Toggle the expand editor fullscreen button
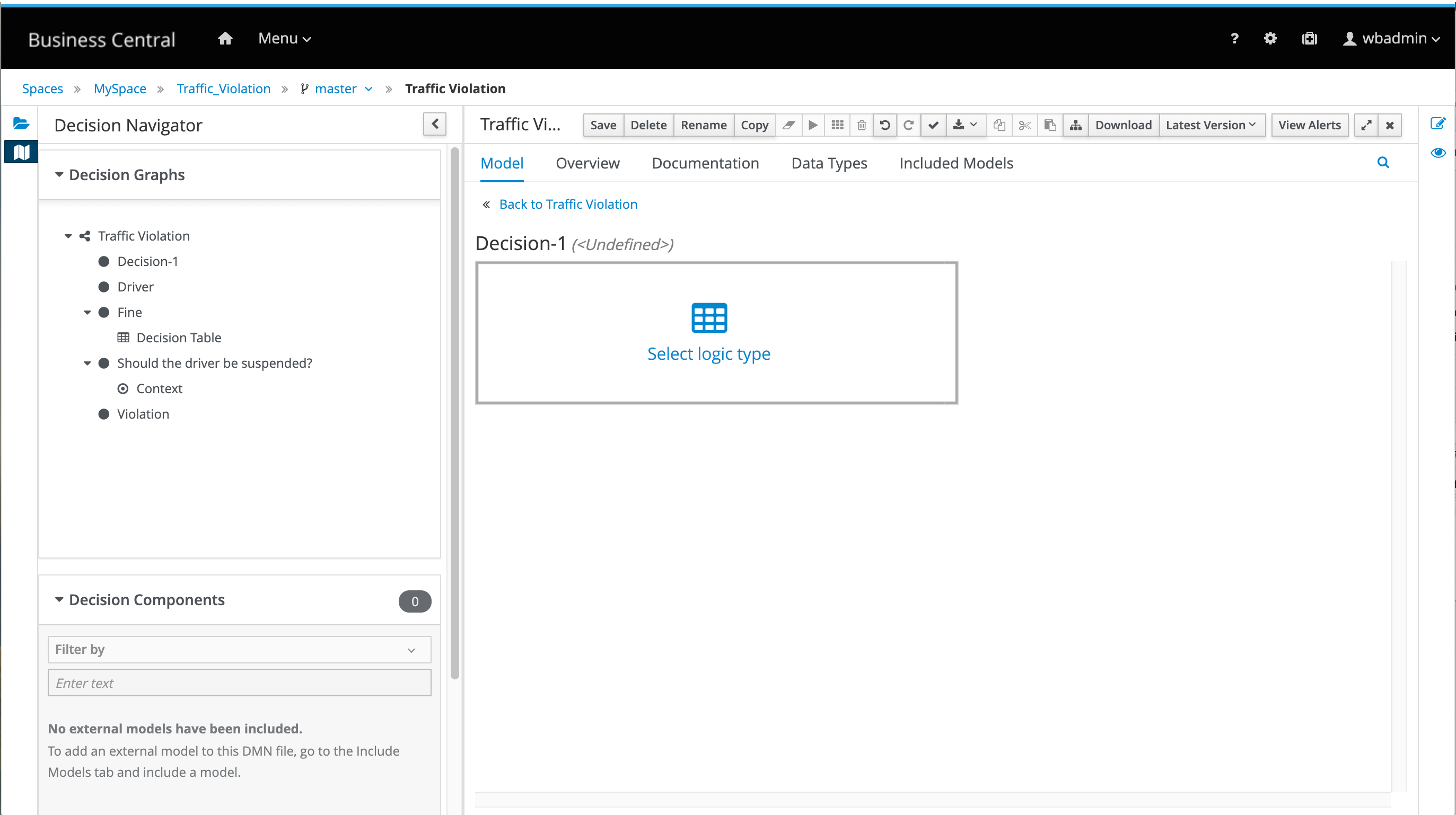 (1365, 125)
